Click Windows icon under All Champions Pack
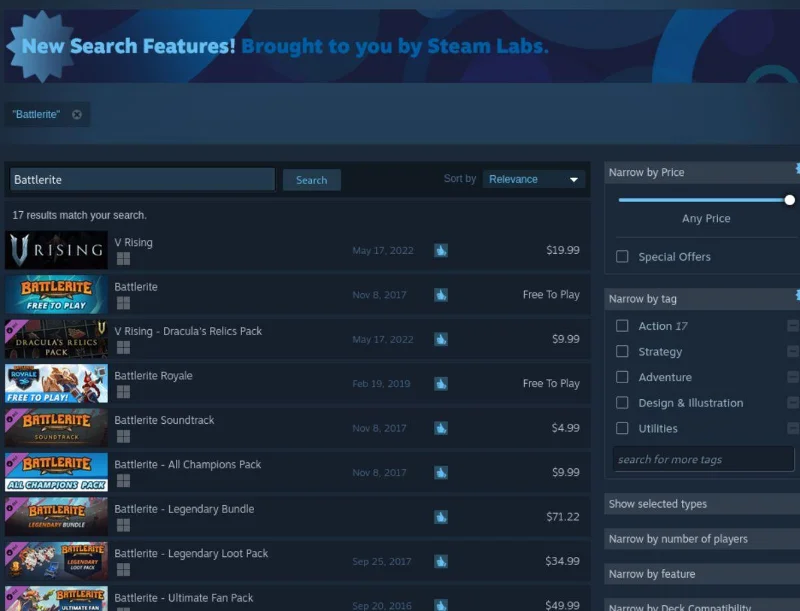The height and width of the screenshot is (611, 800). coord(123,480)
